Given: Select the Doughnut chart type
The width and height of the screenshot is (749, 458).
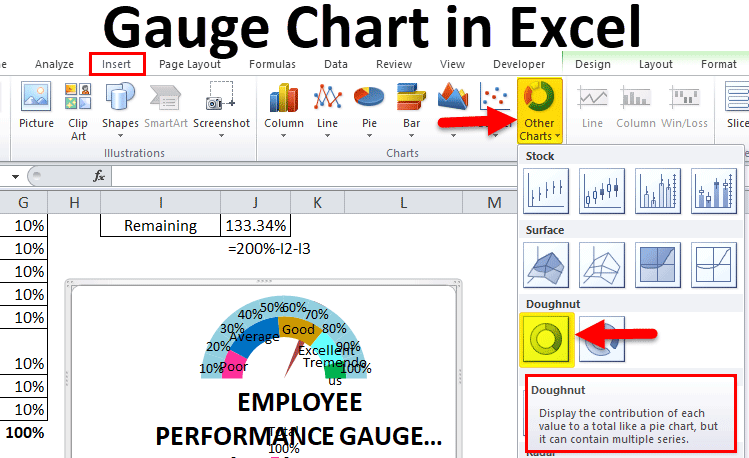Looking at the screenshot, I should [x=546, y=339].
